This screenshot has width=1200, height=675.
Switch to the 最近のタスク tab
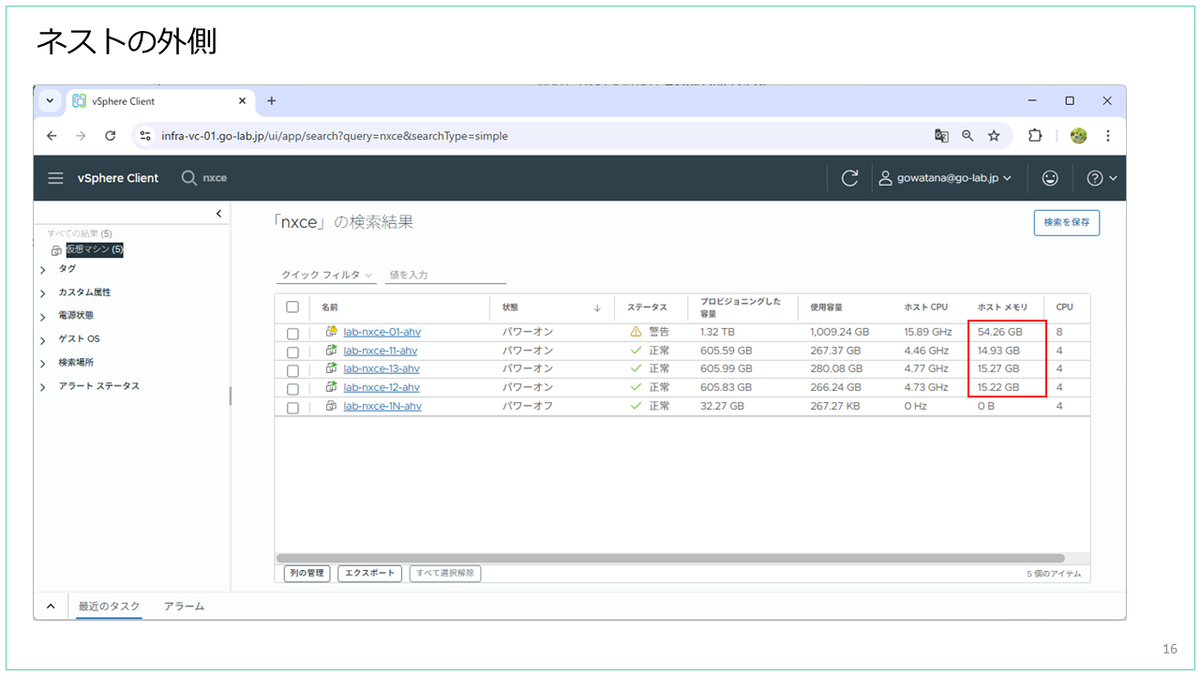(x=109, y=606)
